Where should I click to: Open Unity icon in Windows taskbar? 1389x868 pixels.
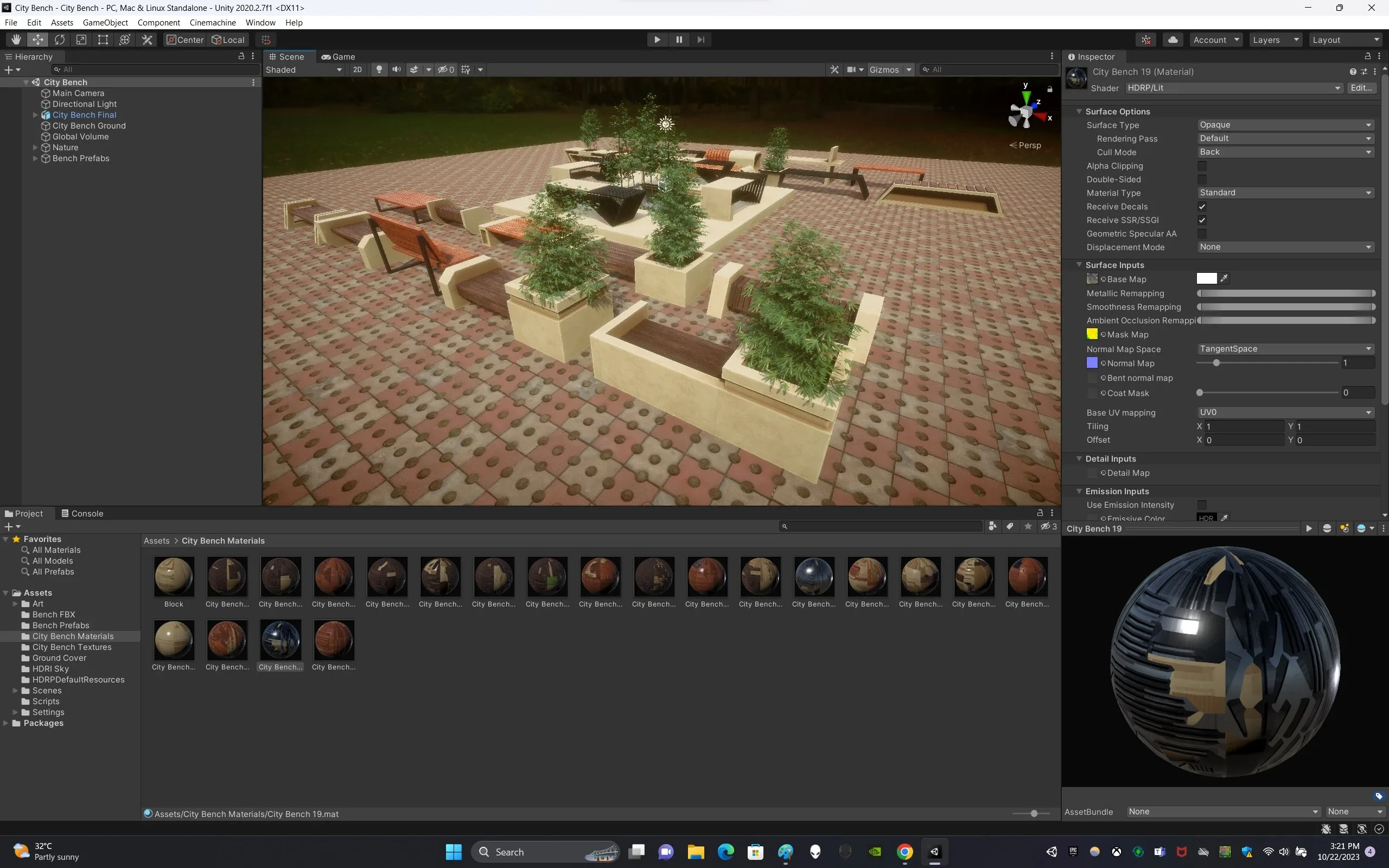pyautogui.click(x=934, y=851)
